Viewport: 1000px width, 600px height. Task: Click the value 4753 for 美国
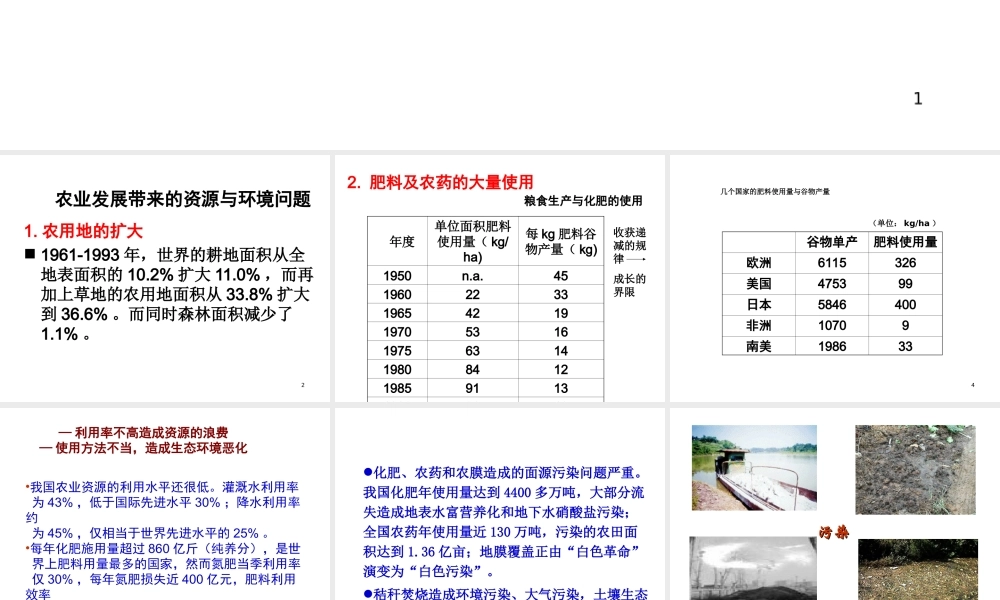coord(832,284)
